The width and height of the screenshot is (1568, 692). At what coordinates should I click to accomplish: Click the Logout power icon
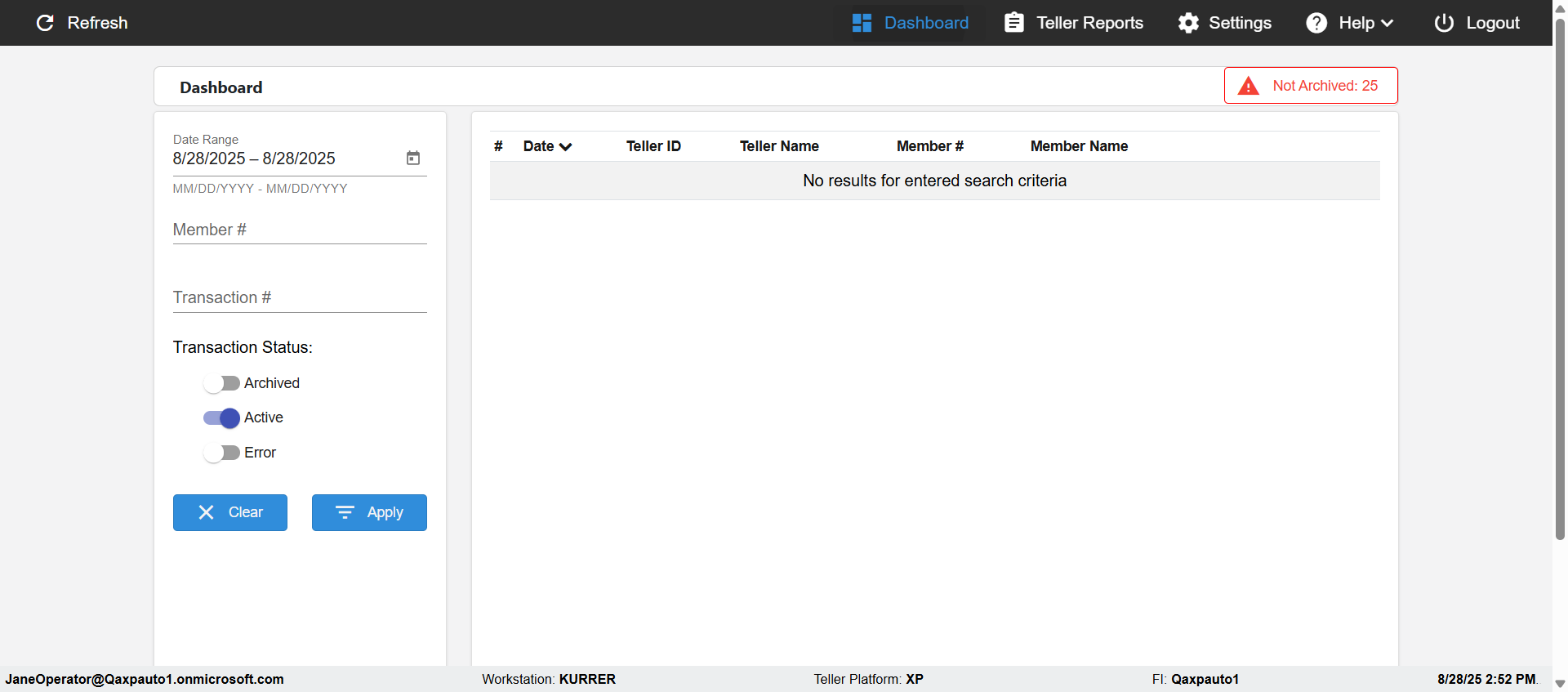click(x=1444, y=23)
